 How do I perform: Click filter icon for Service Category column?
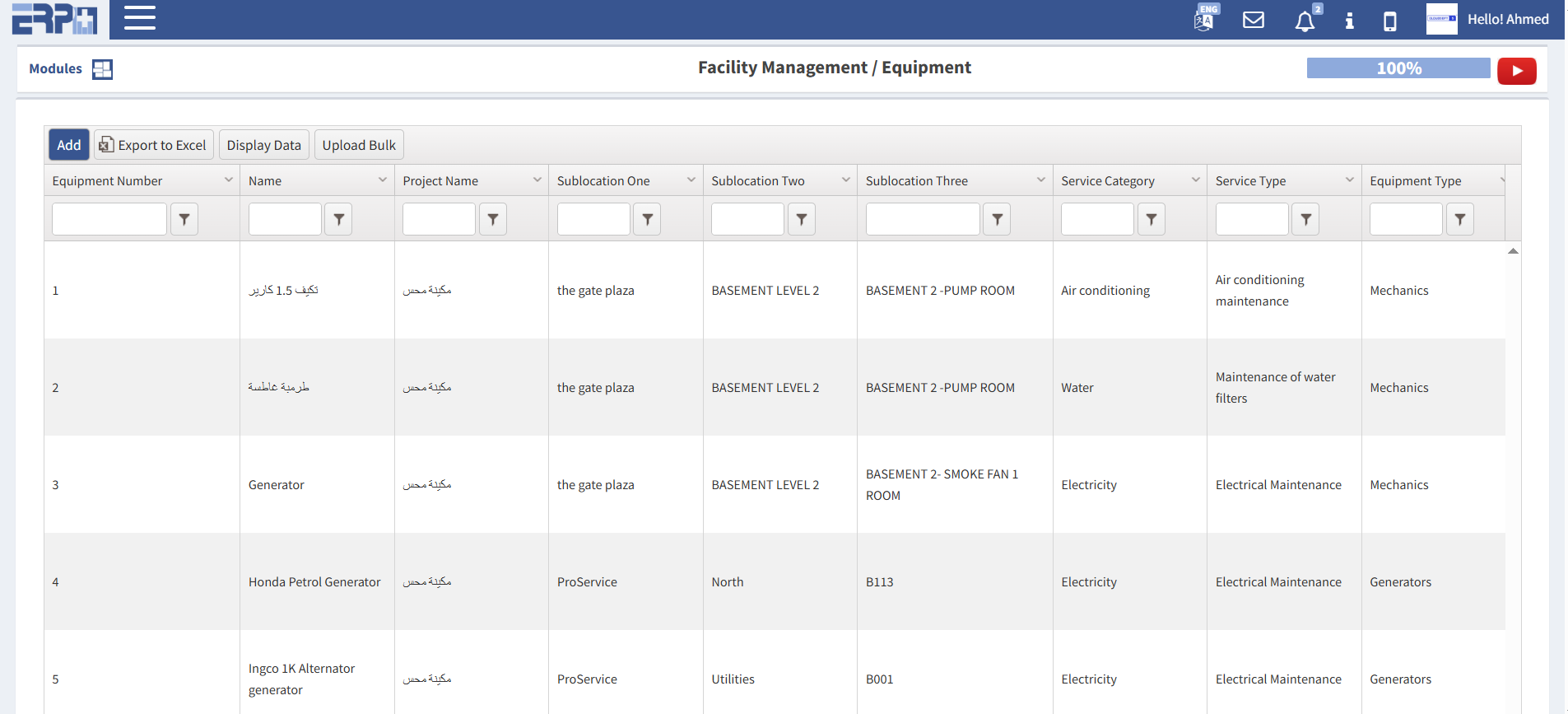pos(1151,219)
